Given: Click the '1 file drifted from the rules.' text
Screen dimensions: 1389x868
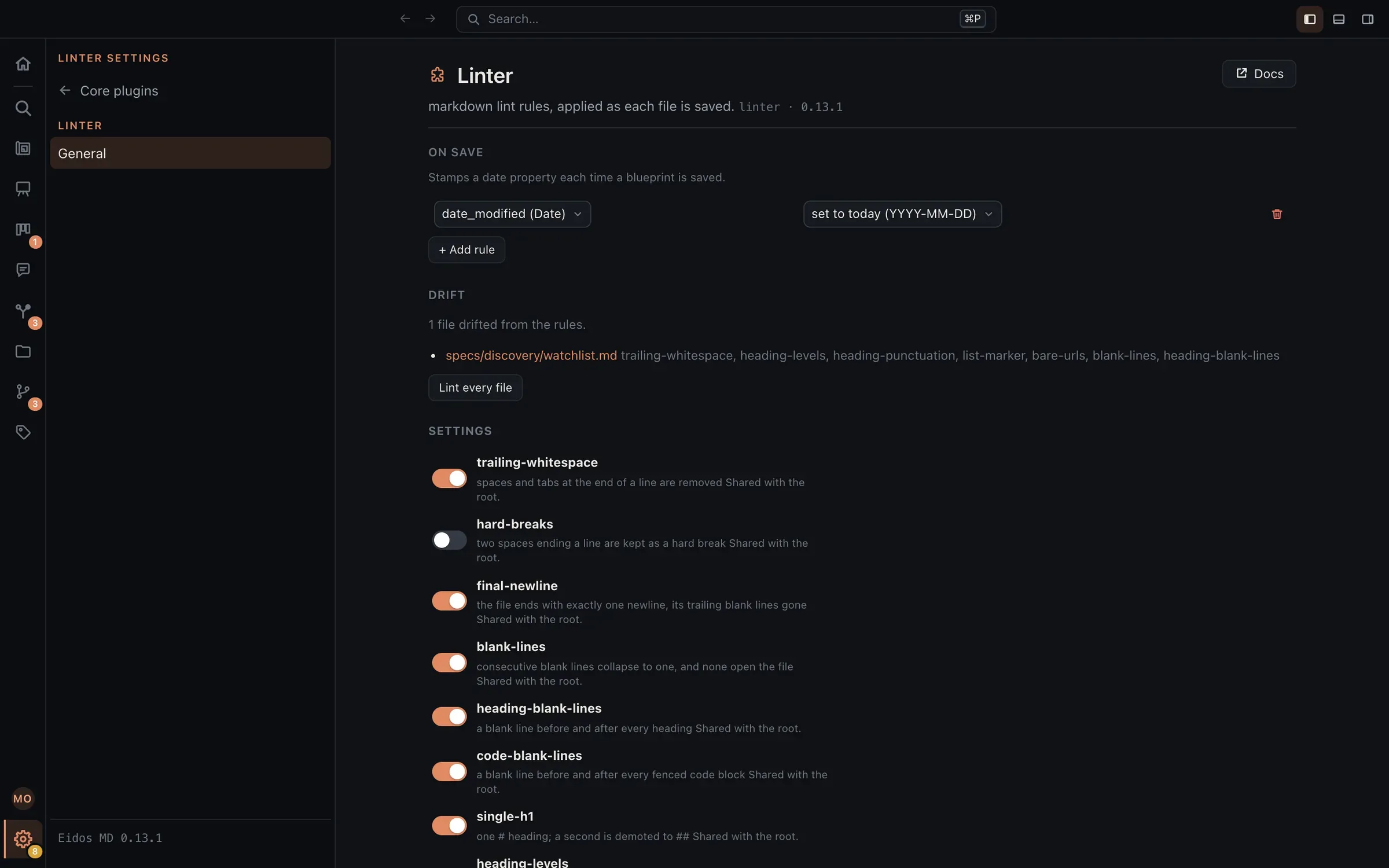Looking at the screenshot, I should [507, 325].
